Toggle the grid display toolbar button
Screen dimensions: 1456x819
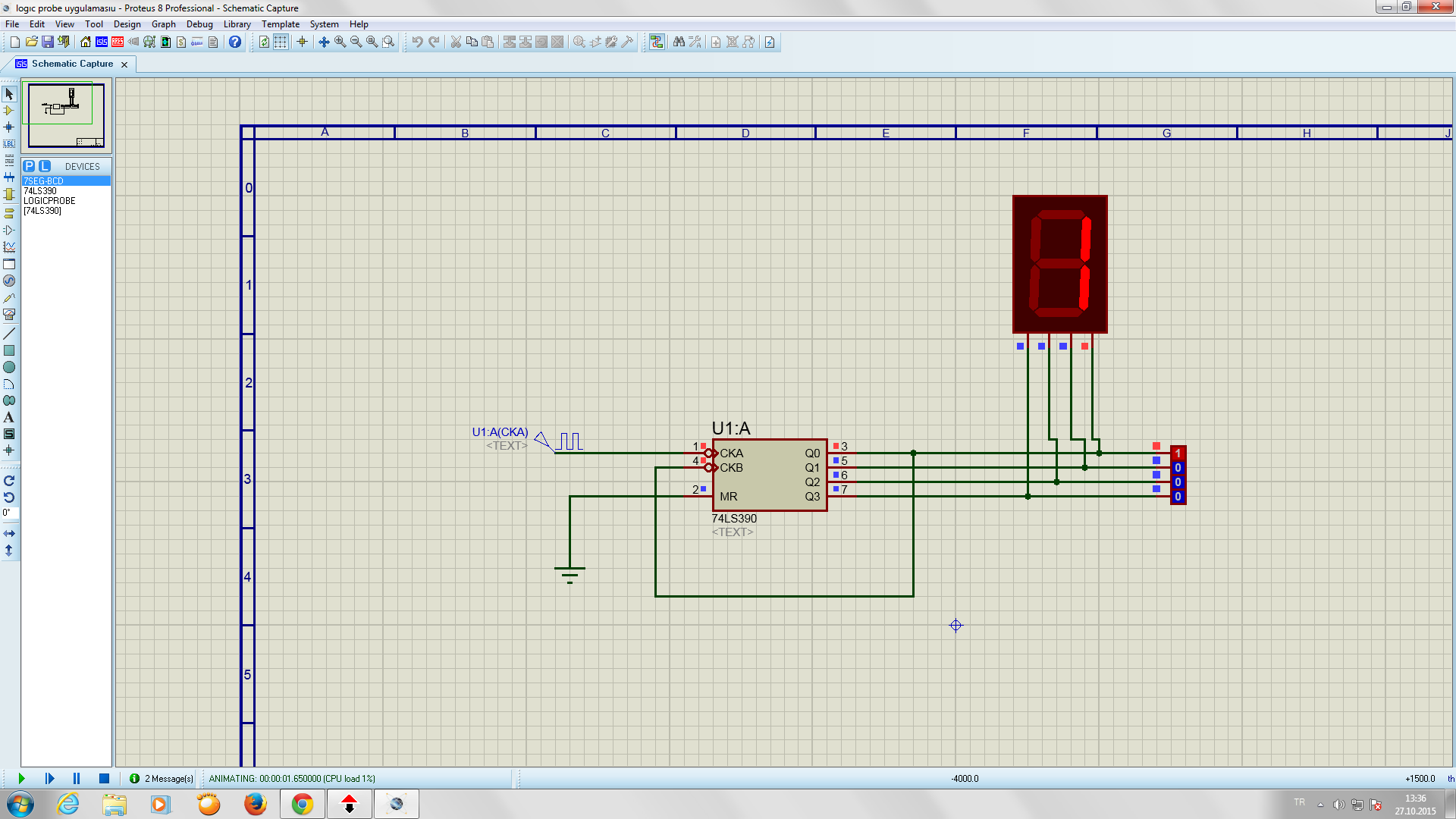(281, 42)
